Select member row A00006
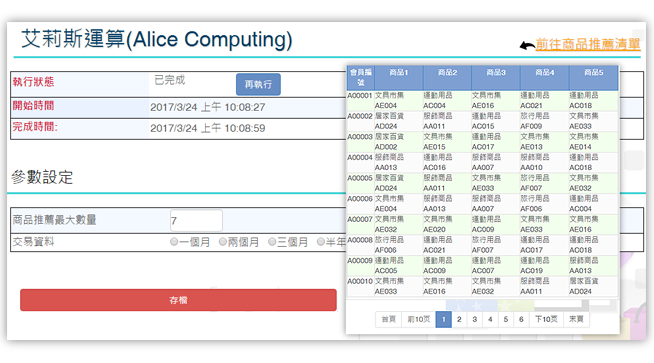The width and height of the screenshot is (654, 363). (482, 204)
